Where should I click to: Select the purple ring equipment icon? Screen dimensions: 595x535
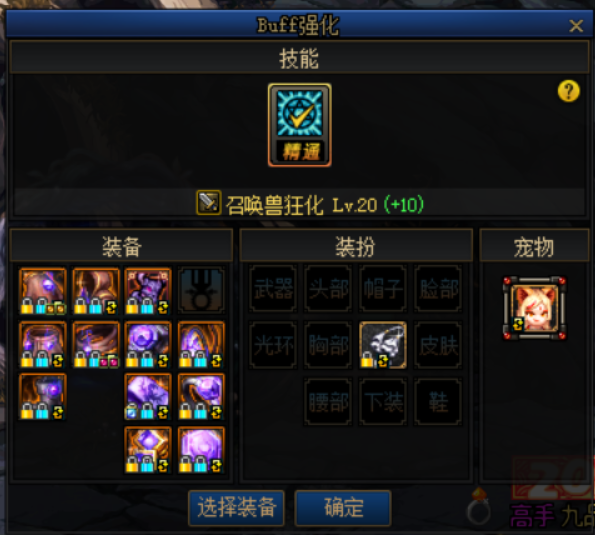pyautogui.click(x=201, y=397)
